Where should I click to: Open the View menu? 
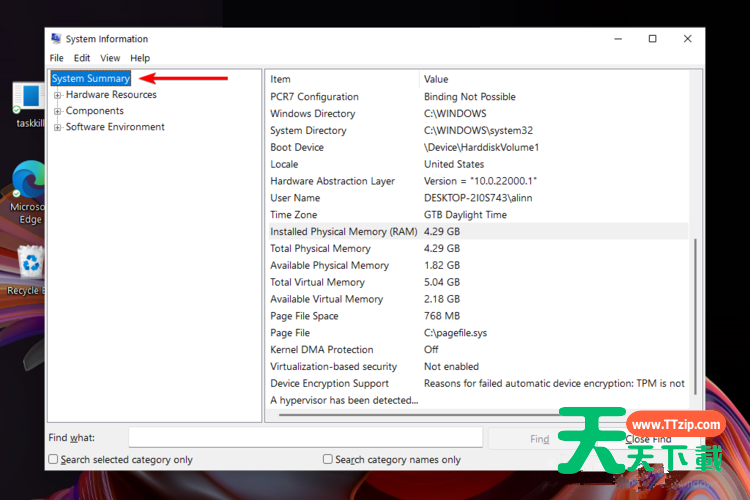click(110, 58)
